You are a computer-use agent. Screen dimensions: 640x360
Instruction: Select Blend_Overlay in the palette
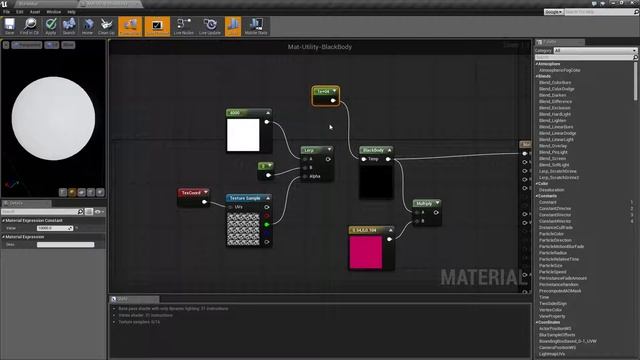coord(553,146)
